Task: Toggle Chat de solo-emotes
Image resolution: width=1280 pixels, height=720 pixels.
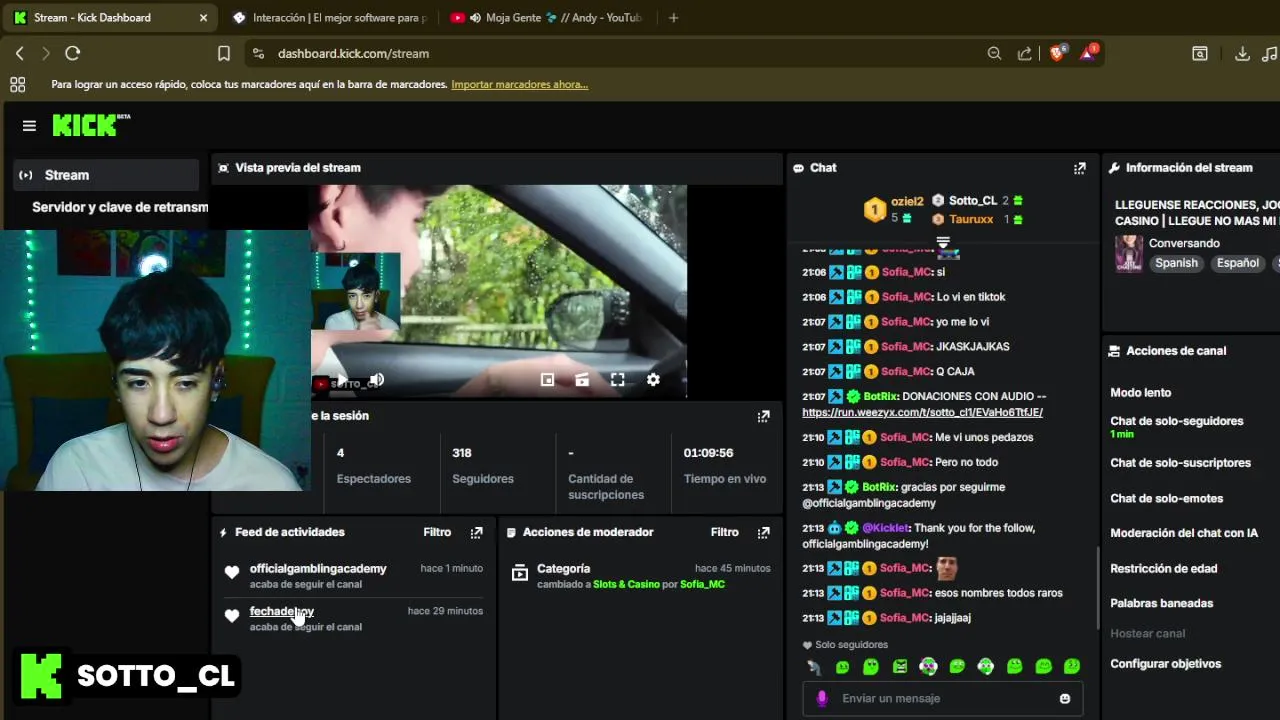Action: 1166,498
